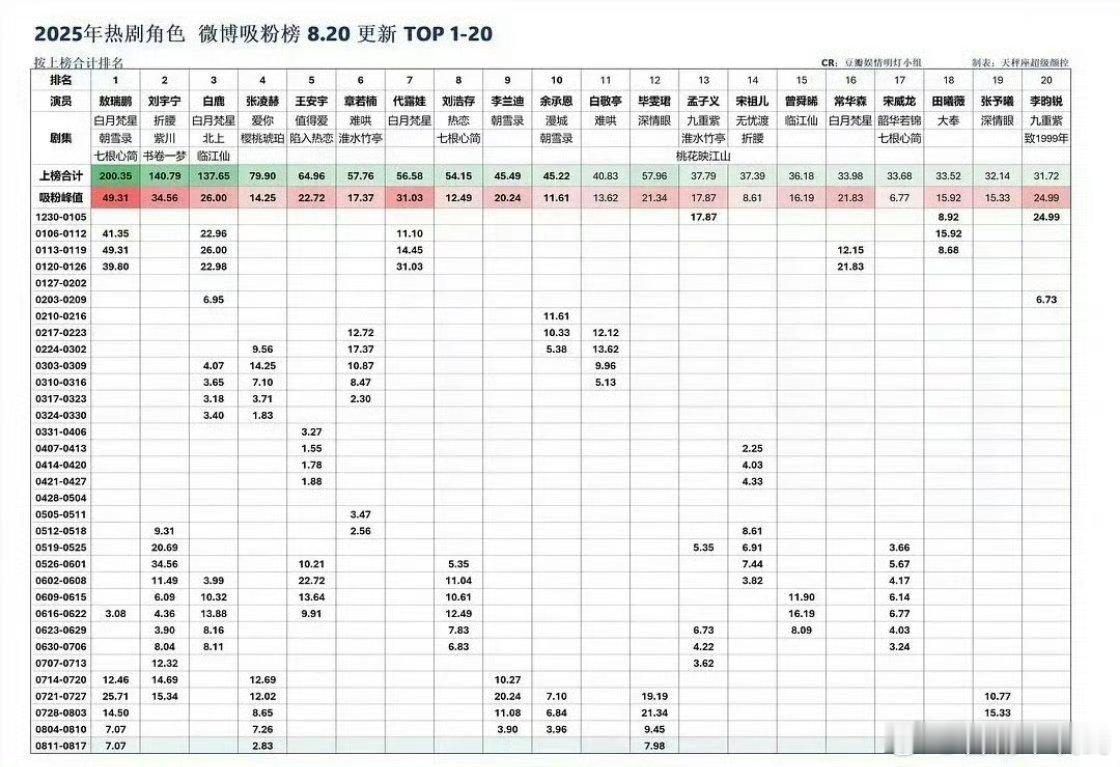The image size is (1120, 767).
Task: Select the '上榜合计' row header
Action: click(61, 176)
